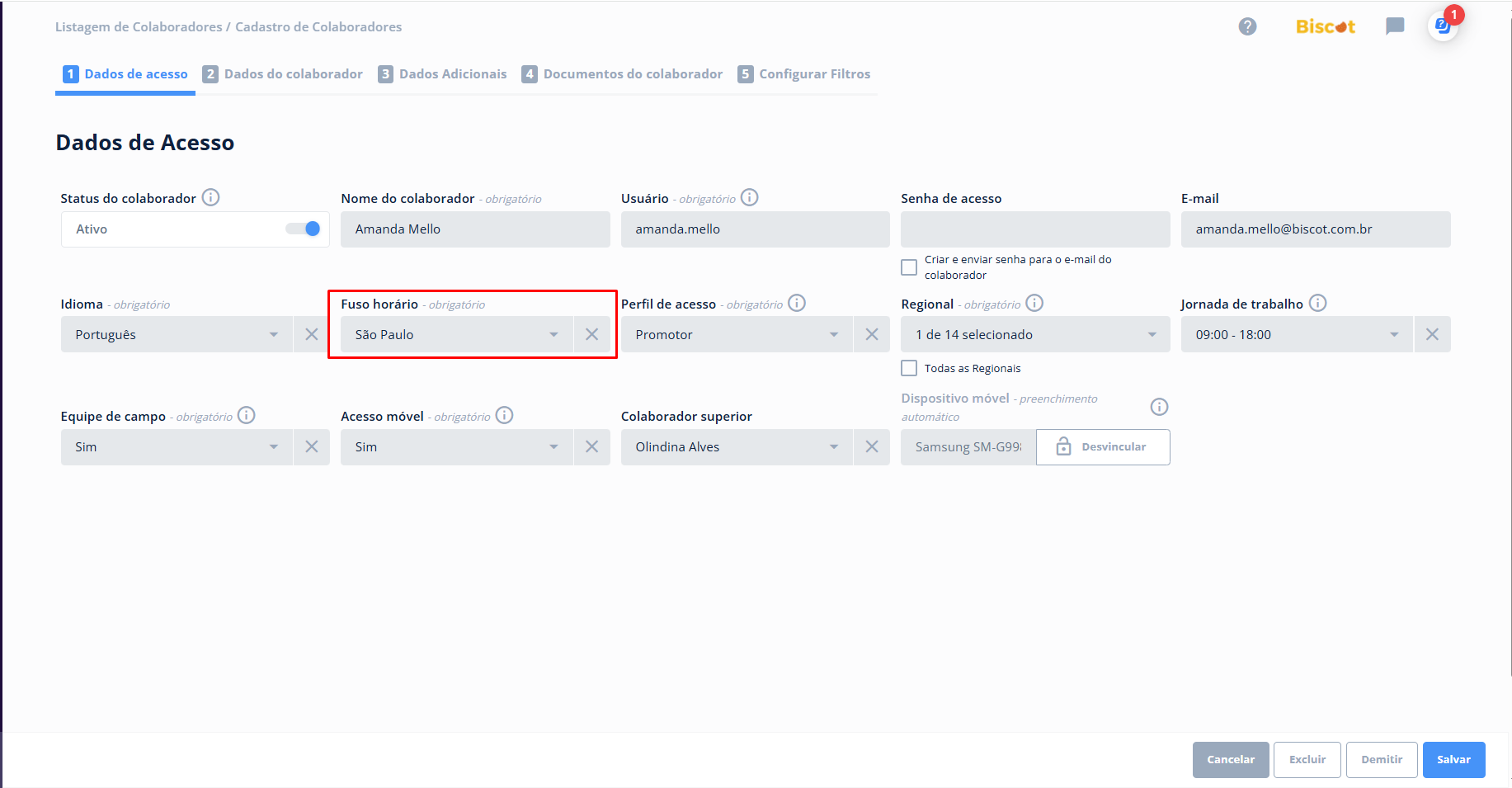This screenshot has width=1512, height=788.
Task: Click the Desvincular device button
Action: click(x=1103, y=446)
